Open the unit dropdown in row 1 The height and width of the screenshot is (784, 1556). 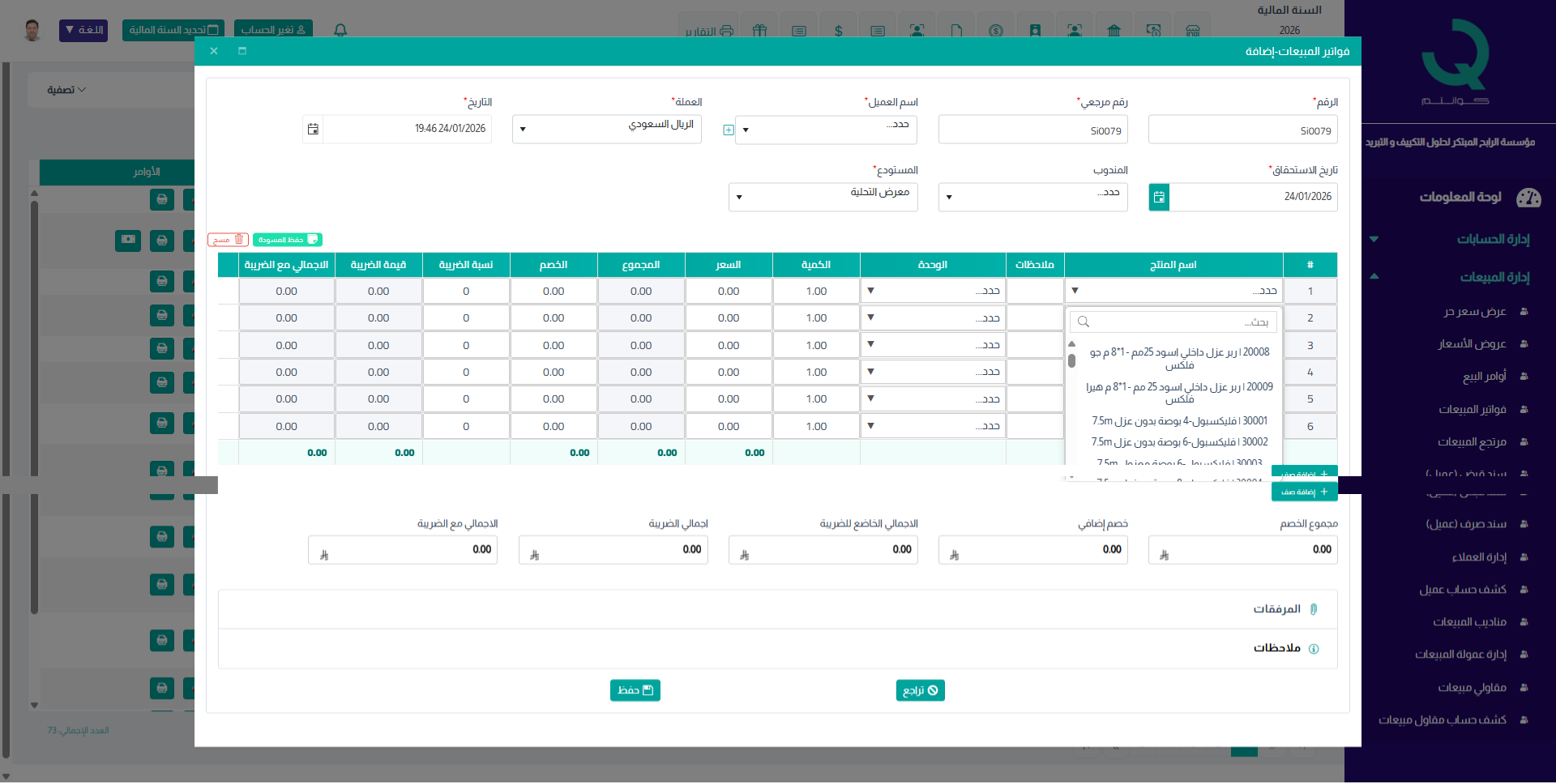pyautogui.click(x=932, y=291)
